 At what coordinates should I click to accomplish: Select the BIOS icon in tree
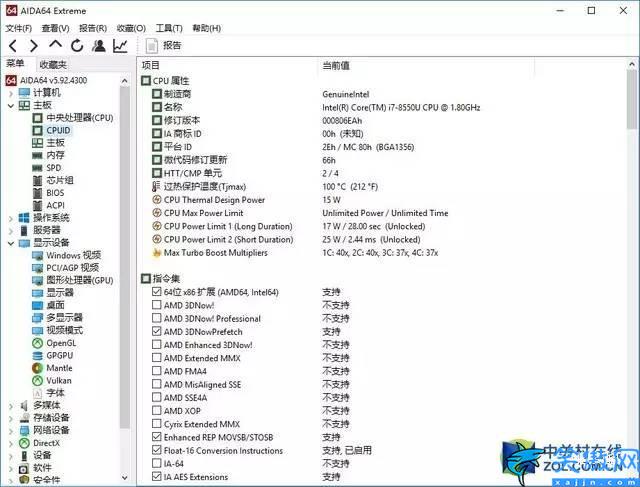tap(37, 193)
